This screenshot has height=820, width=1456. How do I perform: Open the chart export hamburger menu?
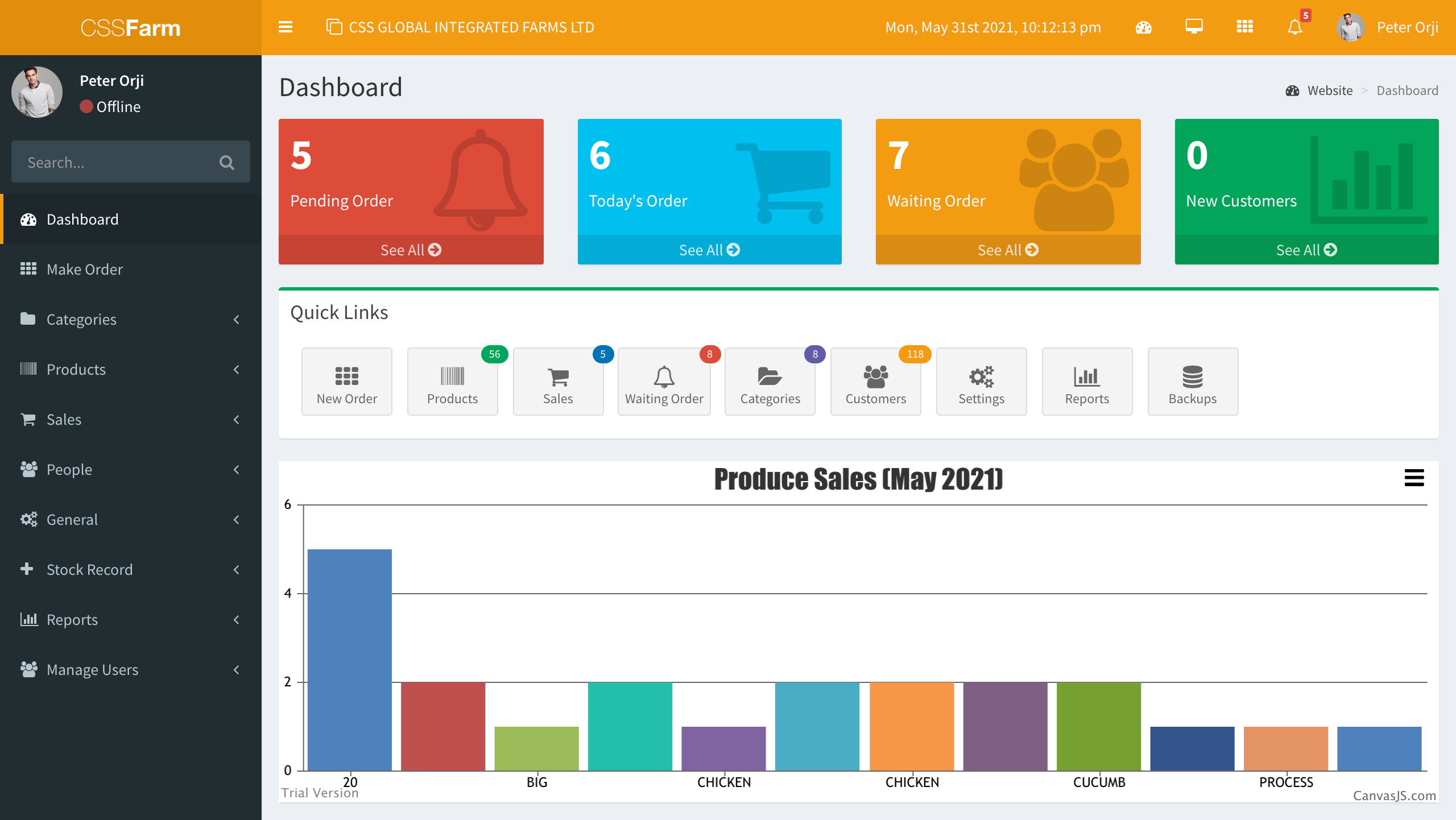coord(1414,478)
